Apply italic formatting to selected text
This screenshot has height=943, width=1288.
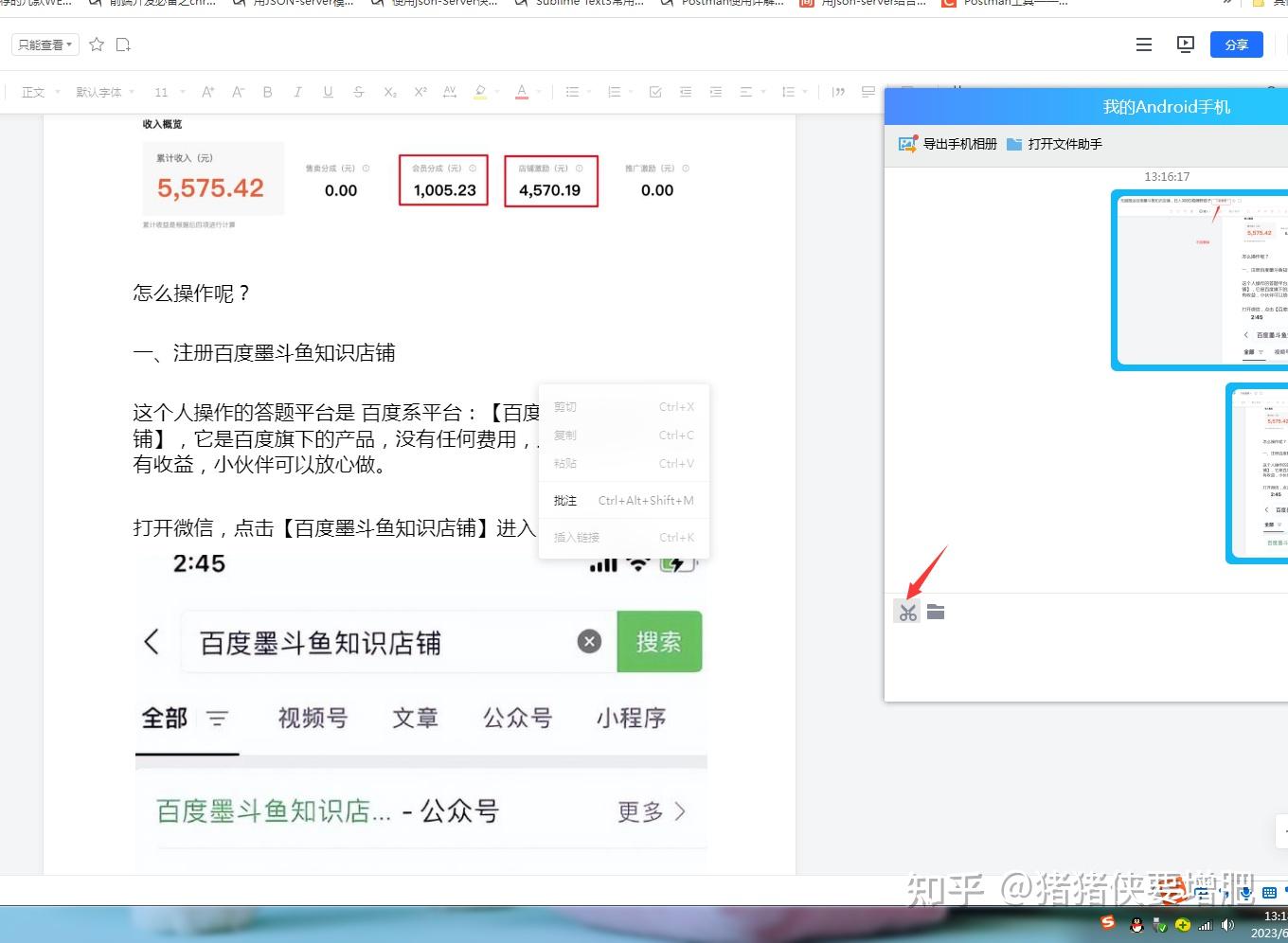[x=297, y=91]
